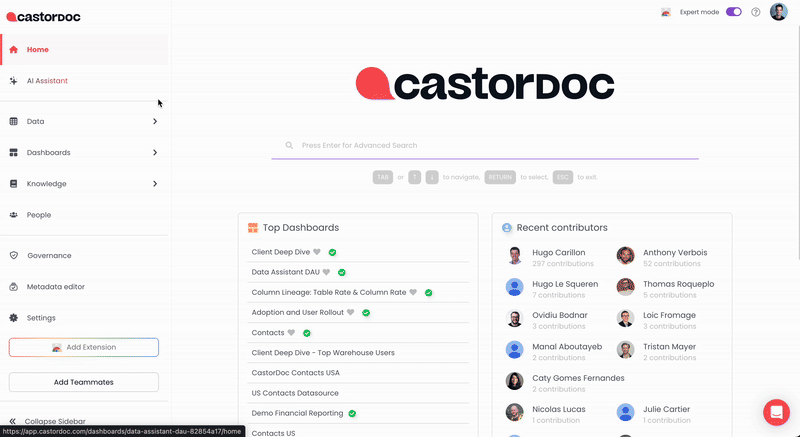Open Tristan Mayer contributor profile
Image resolution: width=800 pixels, height=437 pixels.
tap(669, 347)
